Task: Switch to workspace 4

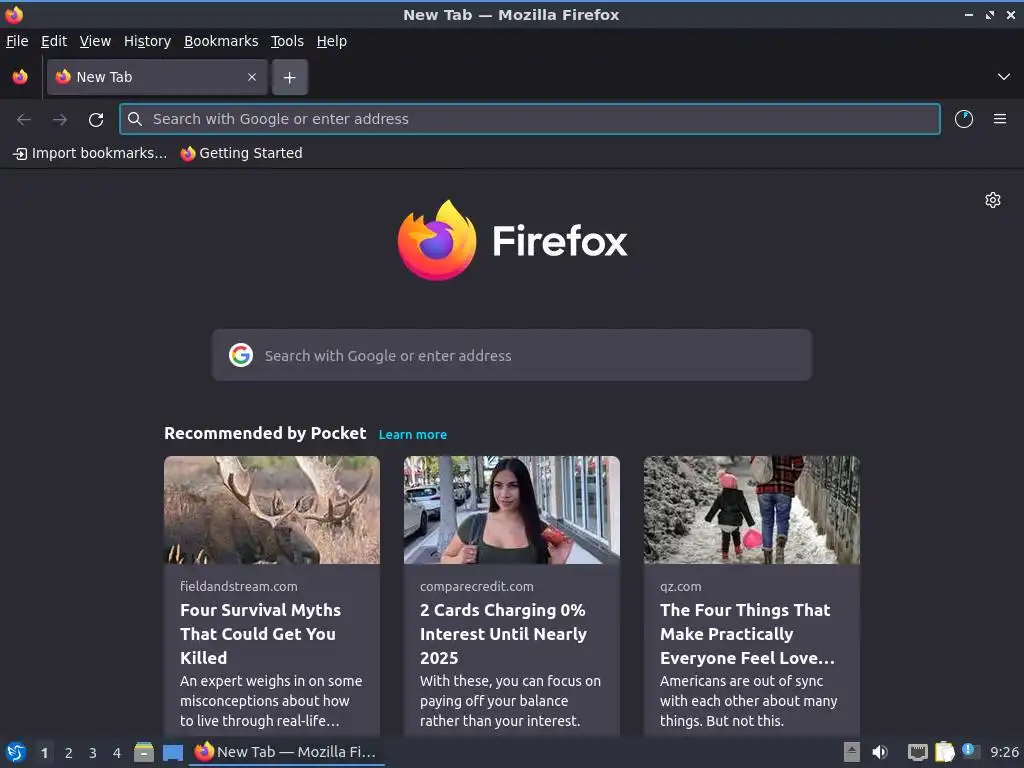Action: point(117,752)
